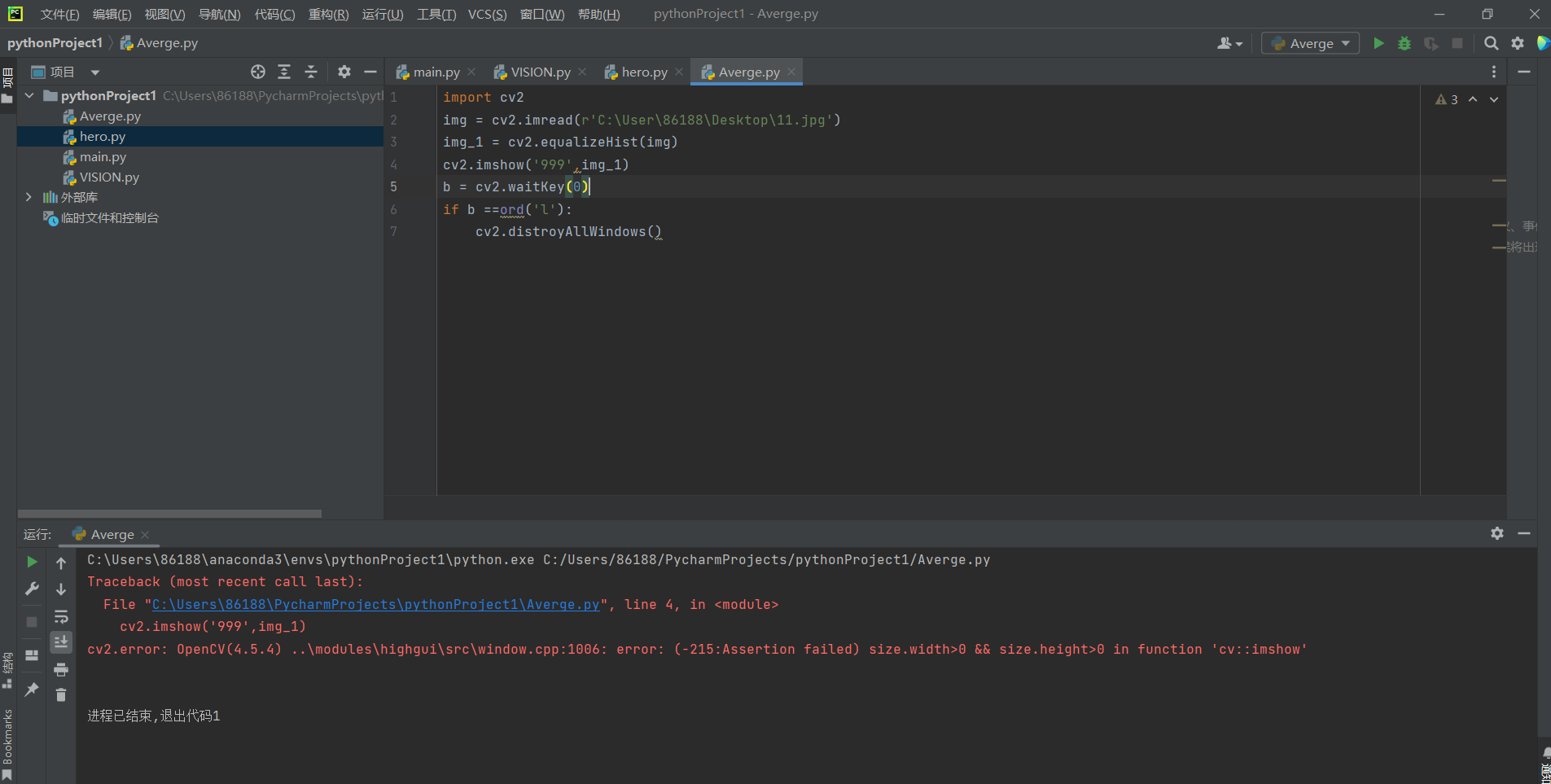Stop process icon in run panel
Screen dimensions: 1551x784
coord(32,622)
